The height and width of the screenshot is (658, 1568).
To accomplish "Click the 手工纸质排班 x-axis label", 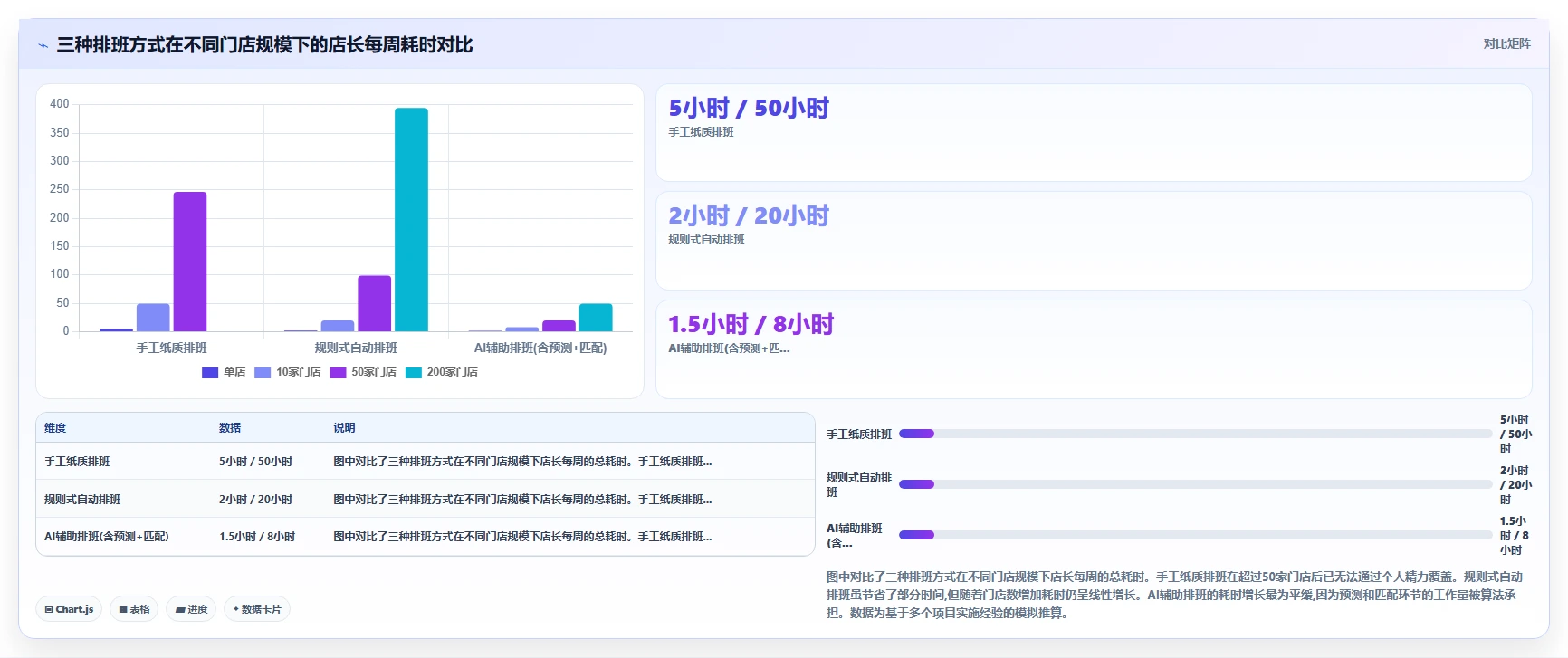I will tap(172, 348).
